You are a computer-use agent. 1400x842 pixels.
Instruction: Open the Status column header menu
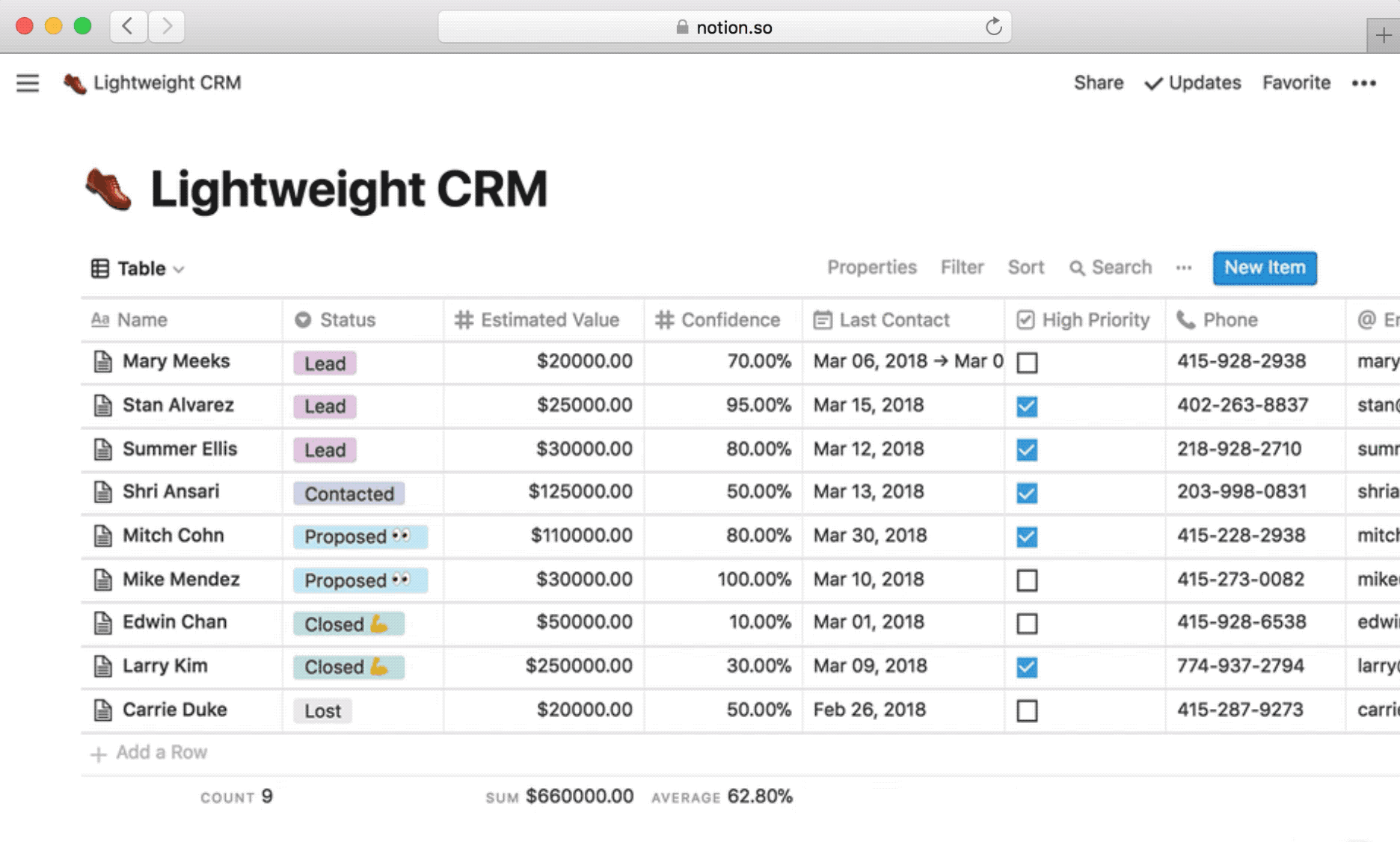(x=363, y=320)
